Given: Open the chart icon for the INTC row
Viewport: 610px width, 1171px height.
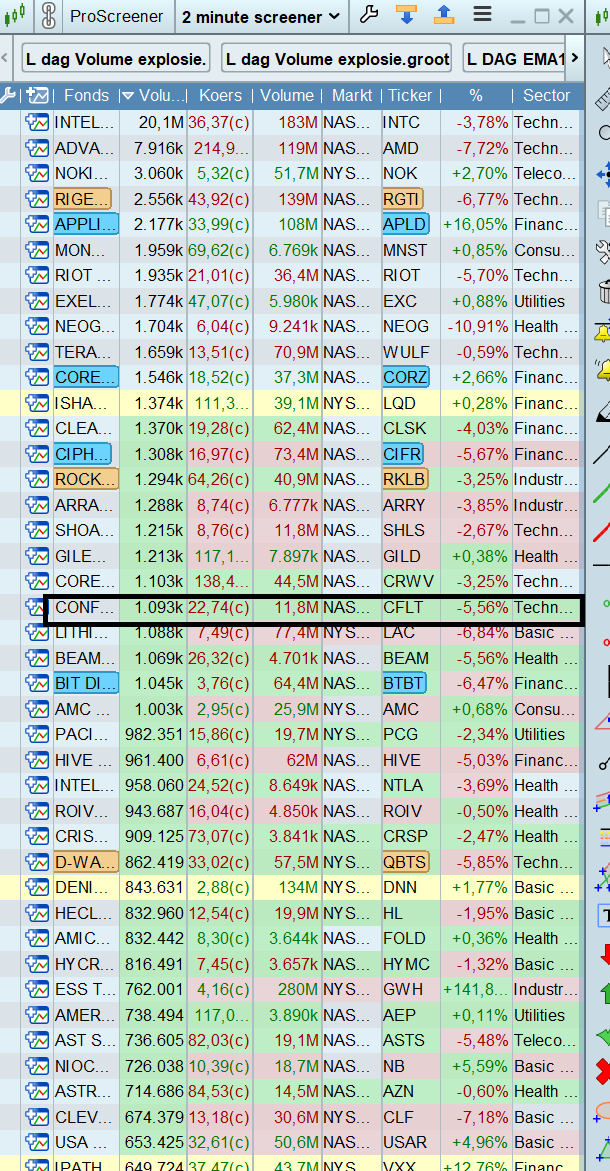Looking at the screenshot, I should 37,122.
